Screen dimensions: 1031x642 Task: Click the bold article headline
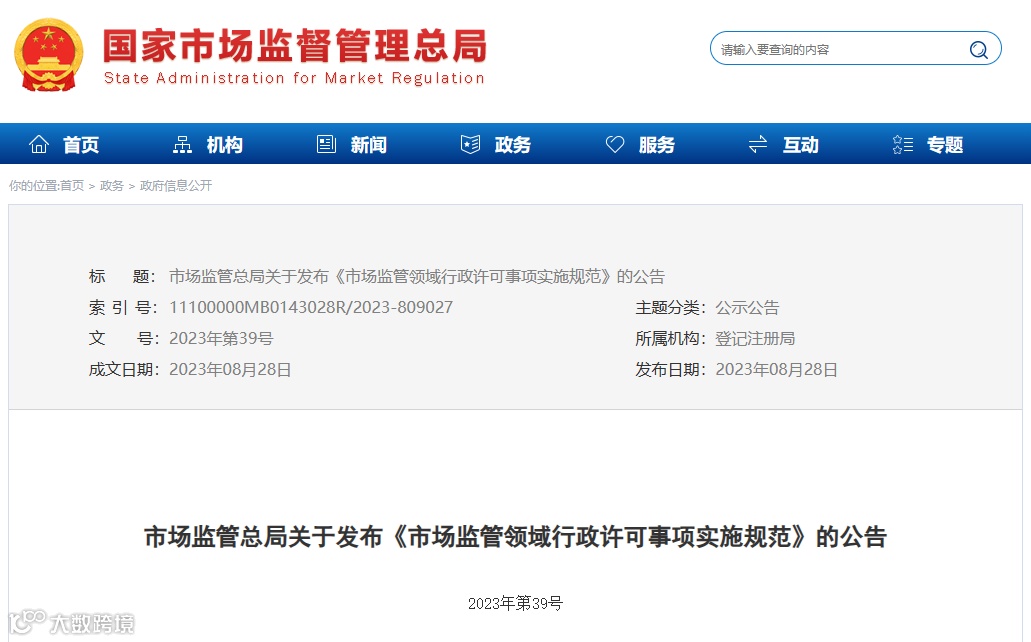pyautogui.click(x=516, y=537)
